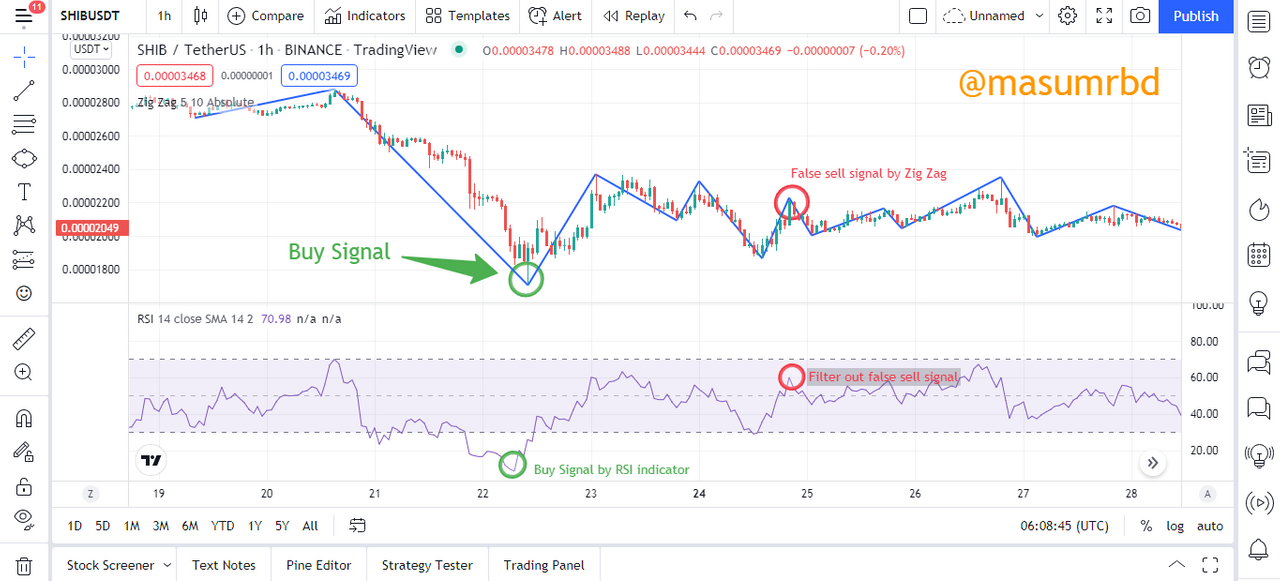Open the Stock Screener tab
Image resolution: width=1280 pixels, height=581 pixels.
tap(110, 565)
